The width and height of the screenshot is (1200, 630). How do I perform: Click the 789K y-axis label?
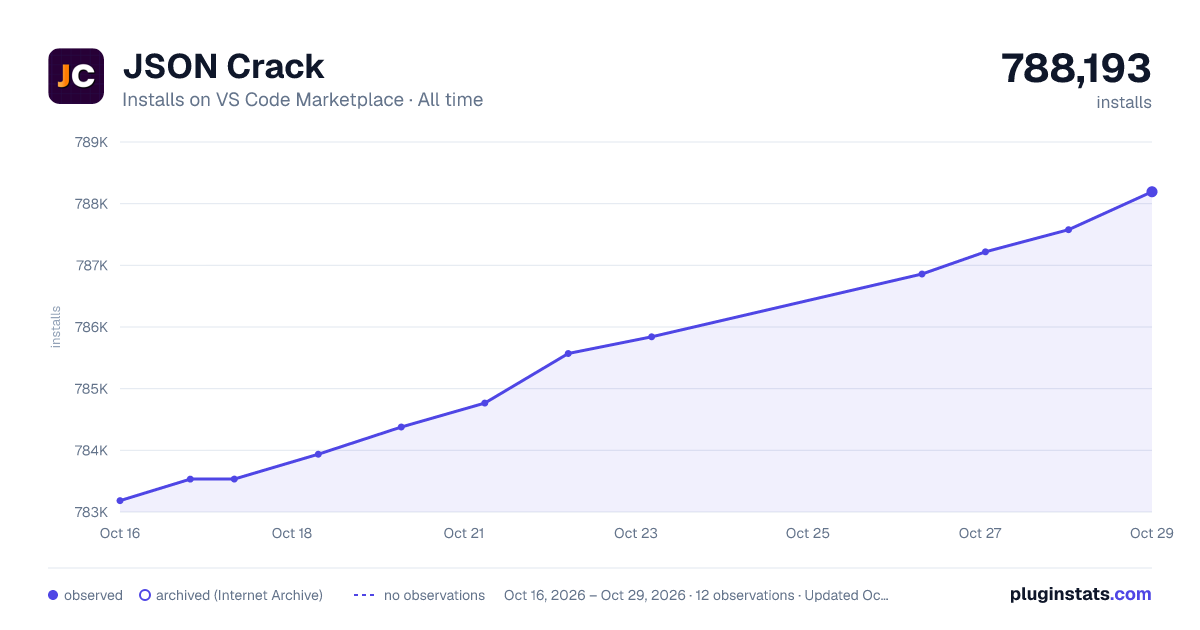pyautogui.click(x=91, y=142)
